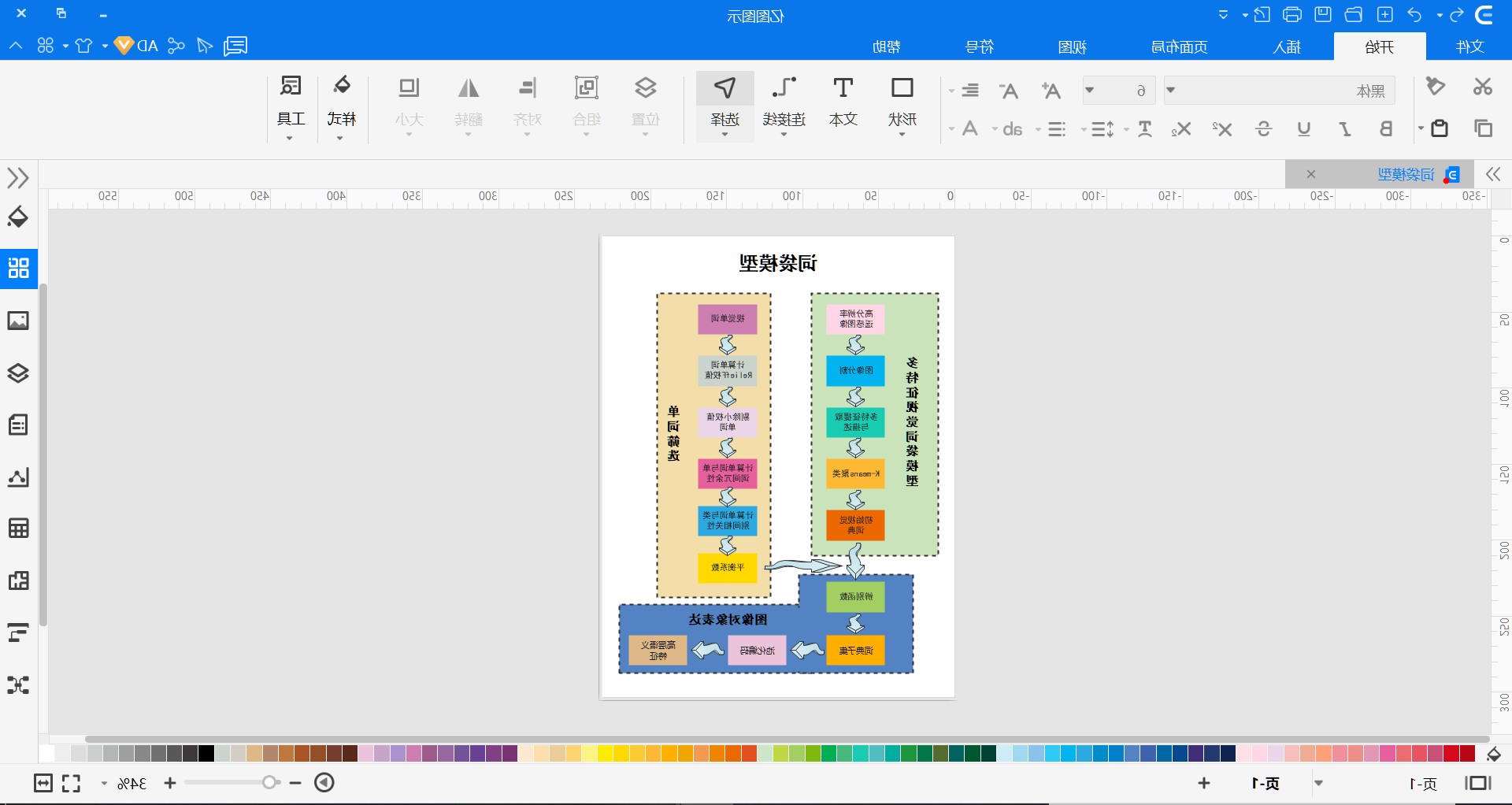Click the Format Painter brush icon

[1436, 87]
